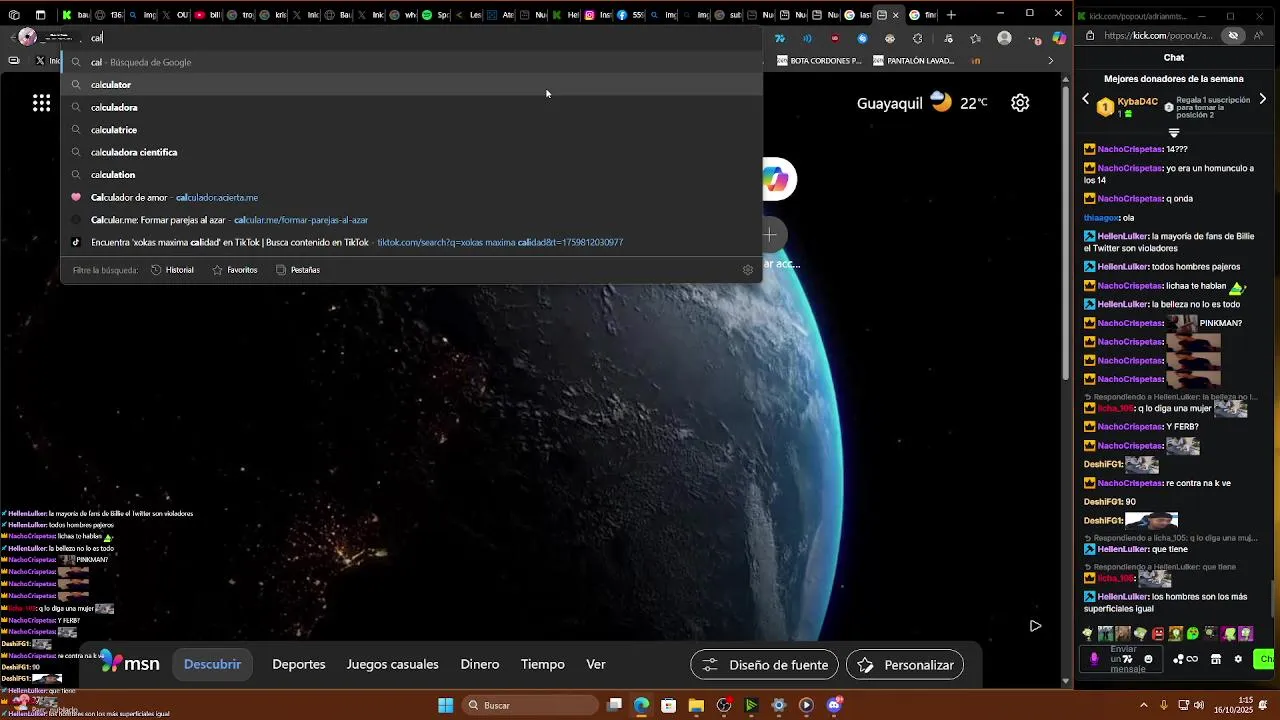Open the Extensions puzzle icon in Edge
Screen dimensions: 1280x720
(x=917, y=38)
